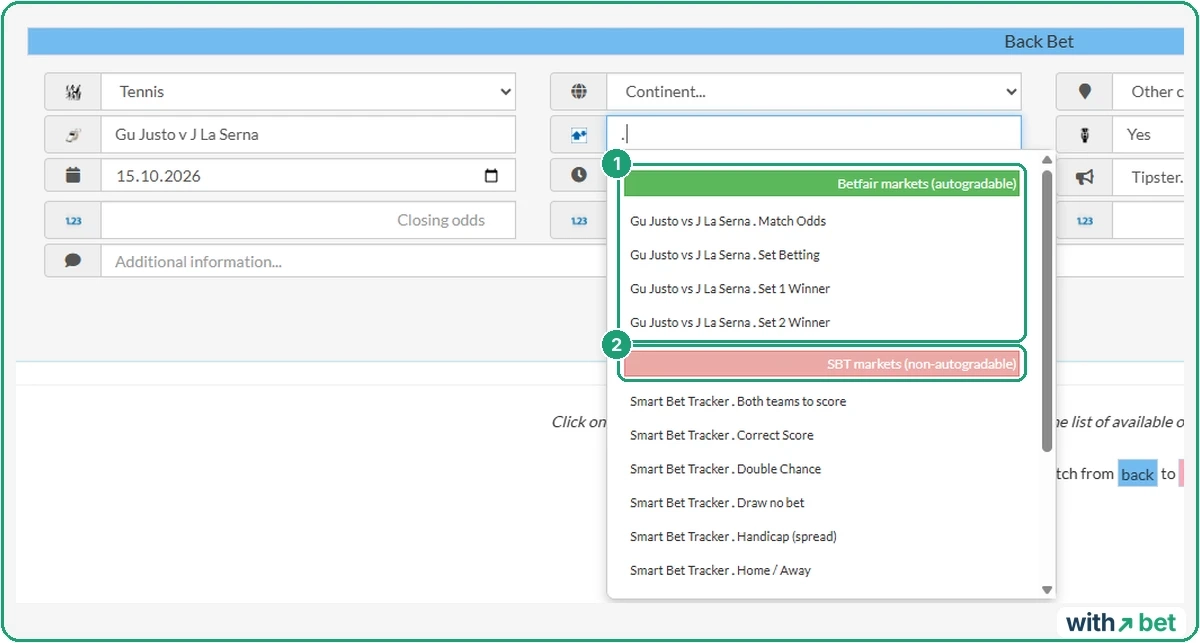The height and width of the screenshot is (643, 1200).
Task: Focus the market search input field
Action: pyautogui.click(x=814, y=135)
